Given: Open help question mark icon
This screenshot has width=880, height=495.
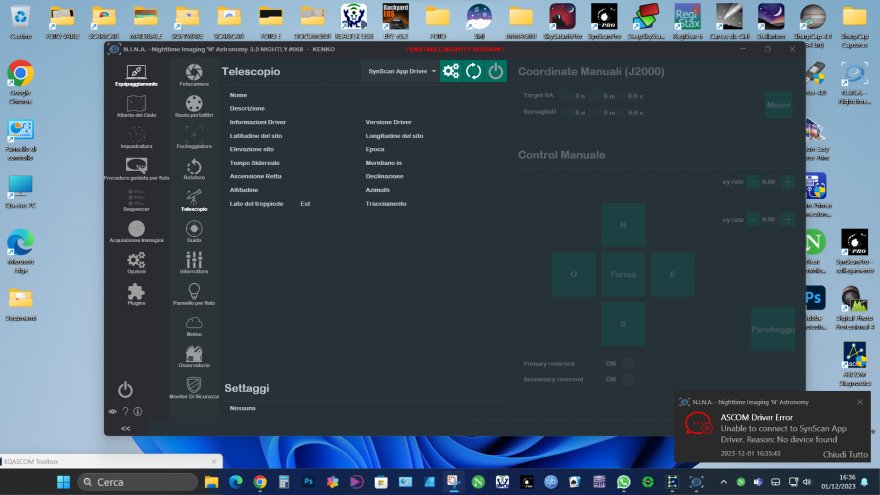Looking at the screenshot, I should point(126,411).
